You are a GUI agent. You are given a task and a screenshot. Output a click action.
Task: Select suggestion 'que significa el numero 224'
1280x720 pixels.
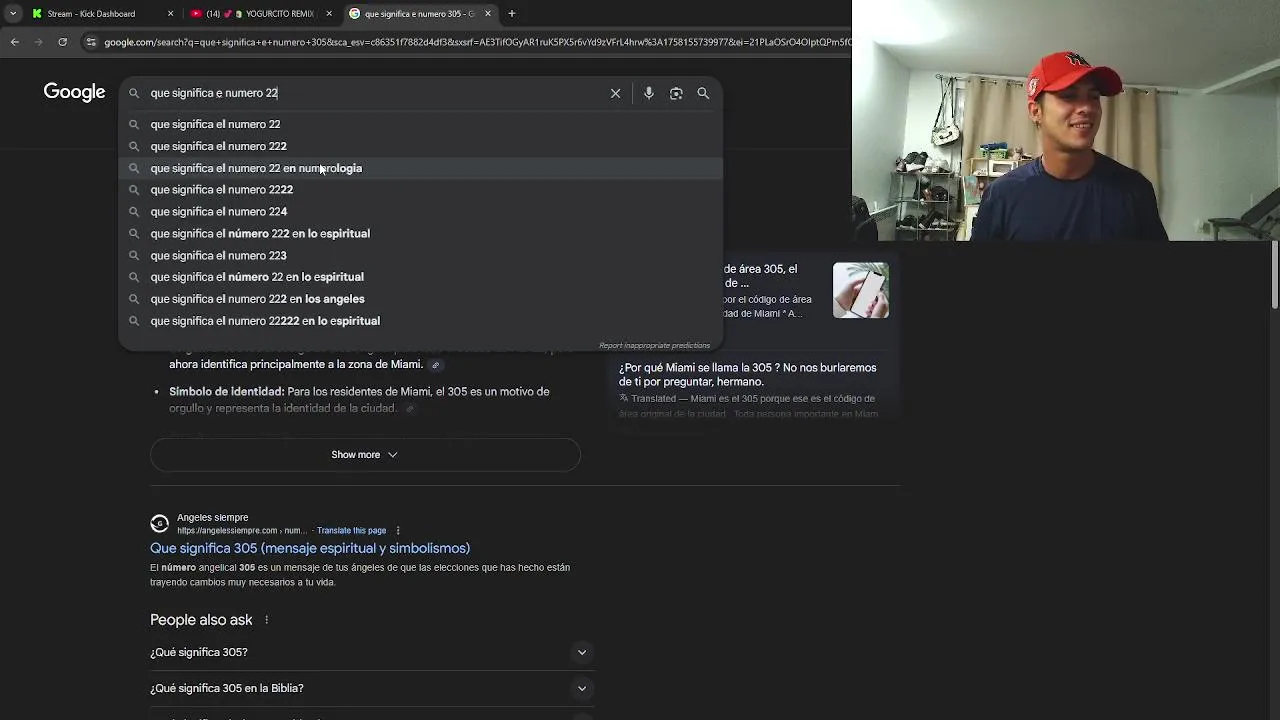pos(420,212)
